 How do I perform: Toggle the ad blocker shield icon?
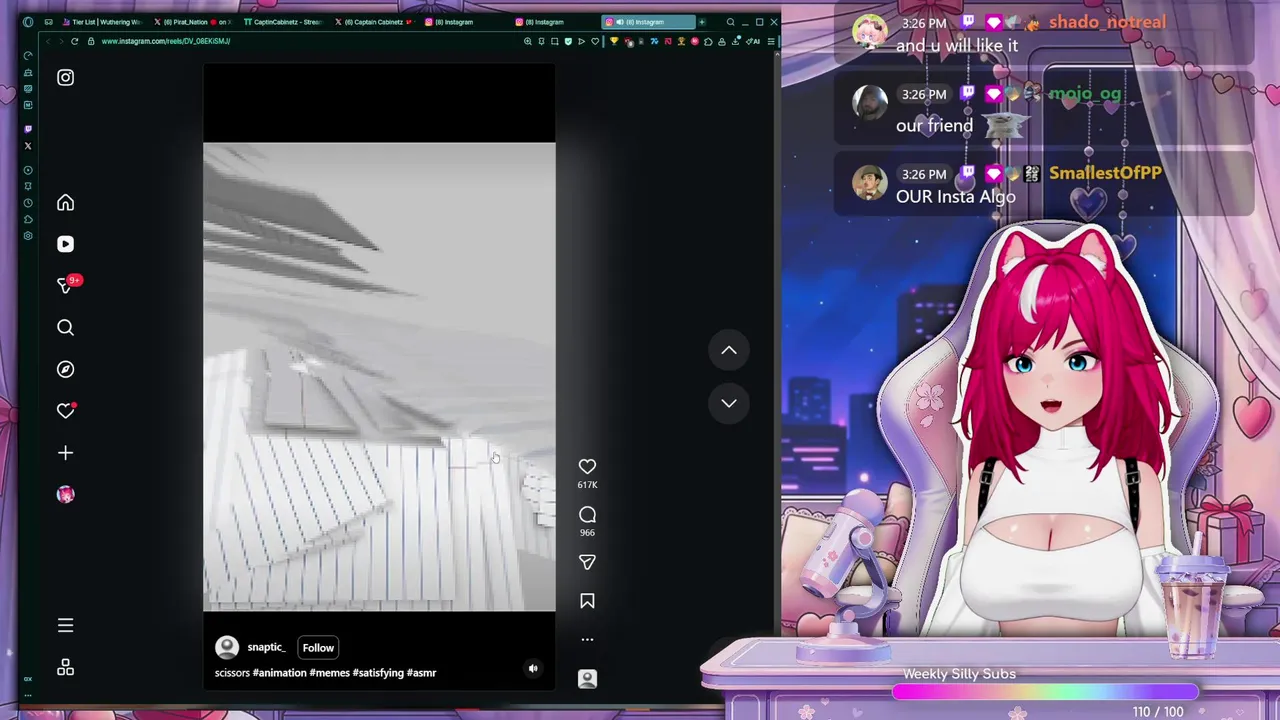pos(568,41)
